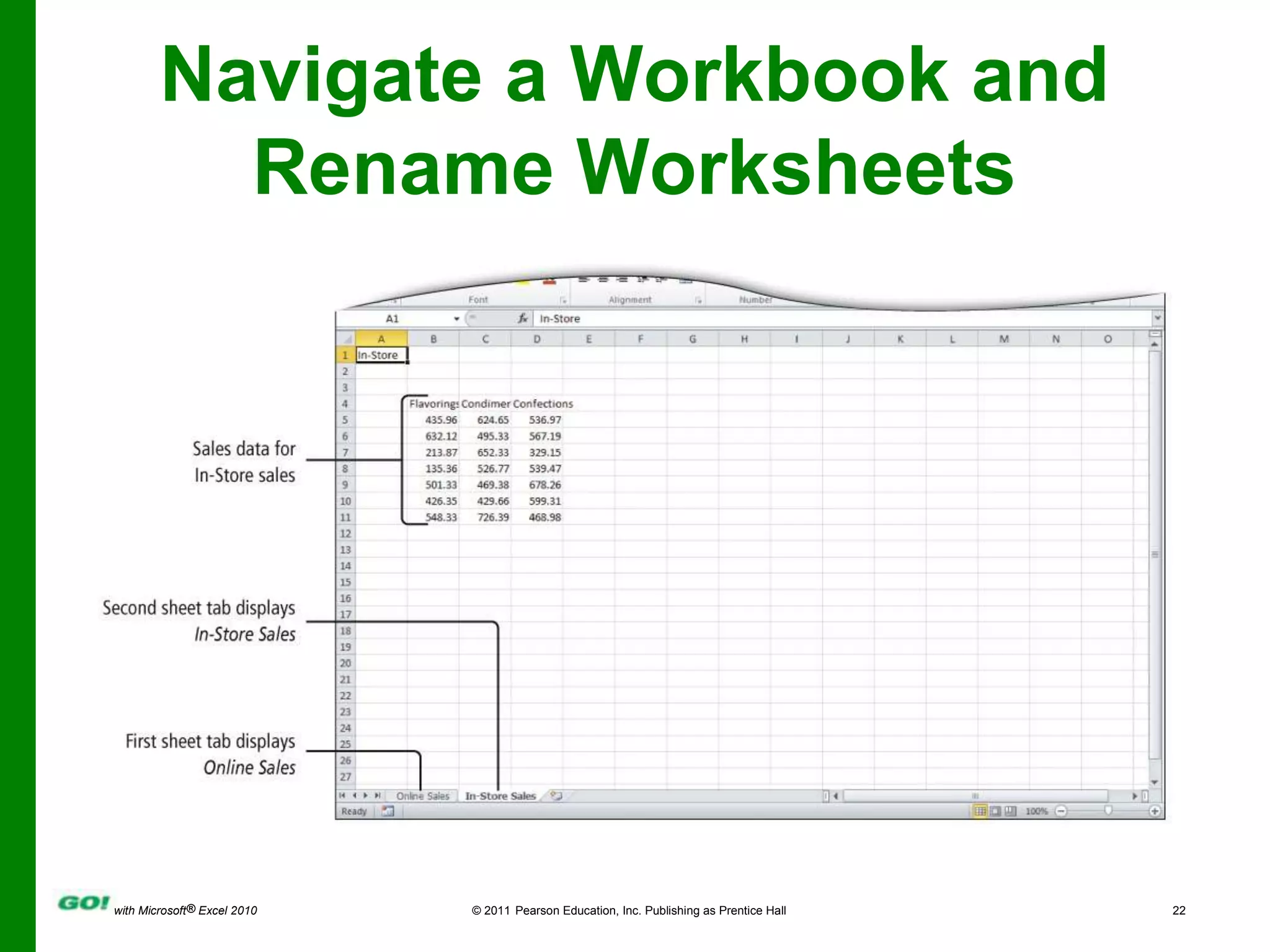Click the macro recording status bar icon
This screenshot has width=1270, height=952.
388,811
